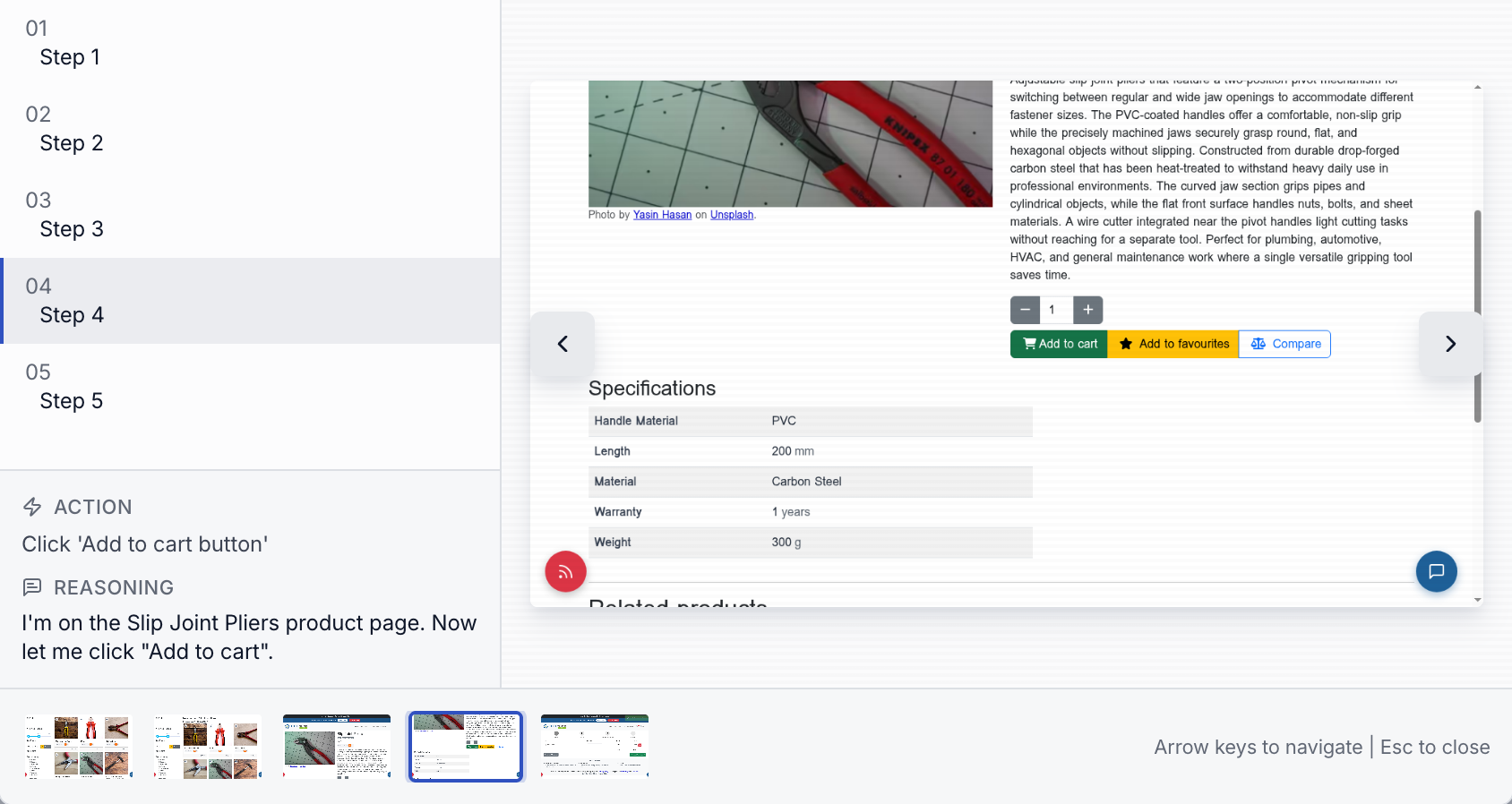Select Step 5 in the sidebar
Image resolution: width=1512 pixels, height=804 pixels.
tap(250, 387)
